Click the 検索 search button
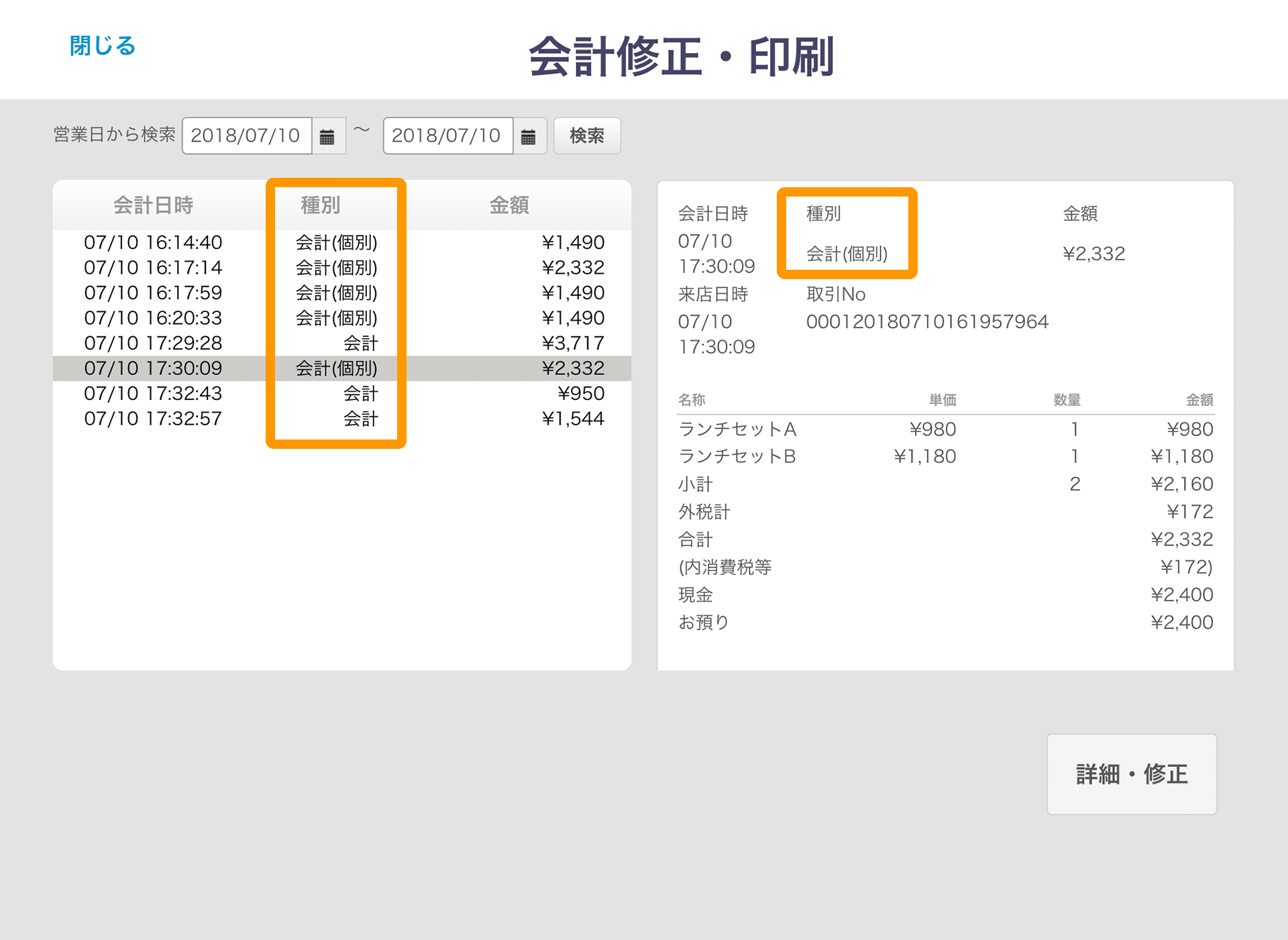 click(x=587, y=136)
